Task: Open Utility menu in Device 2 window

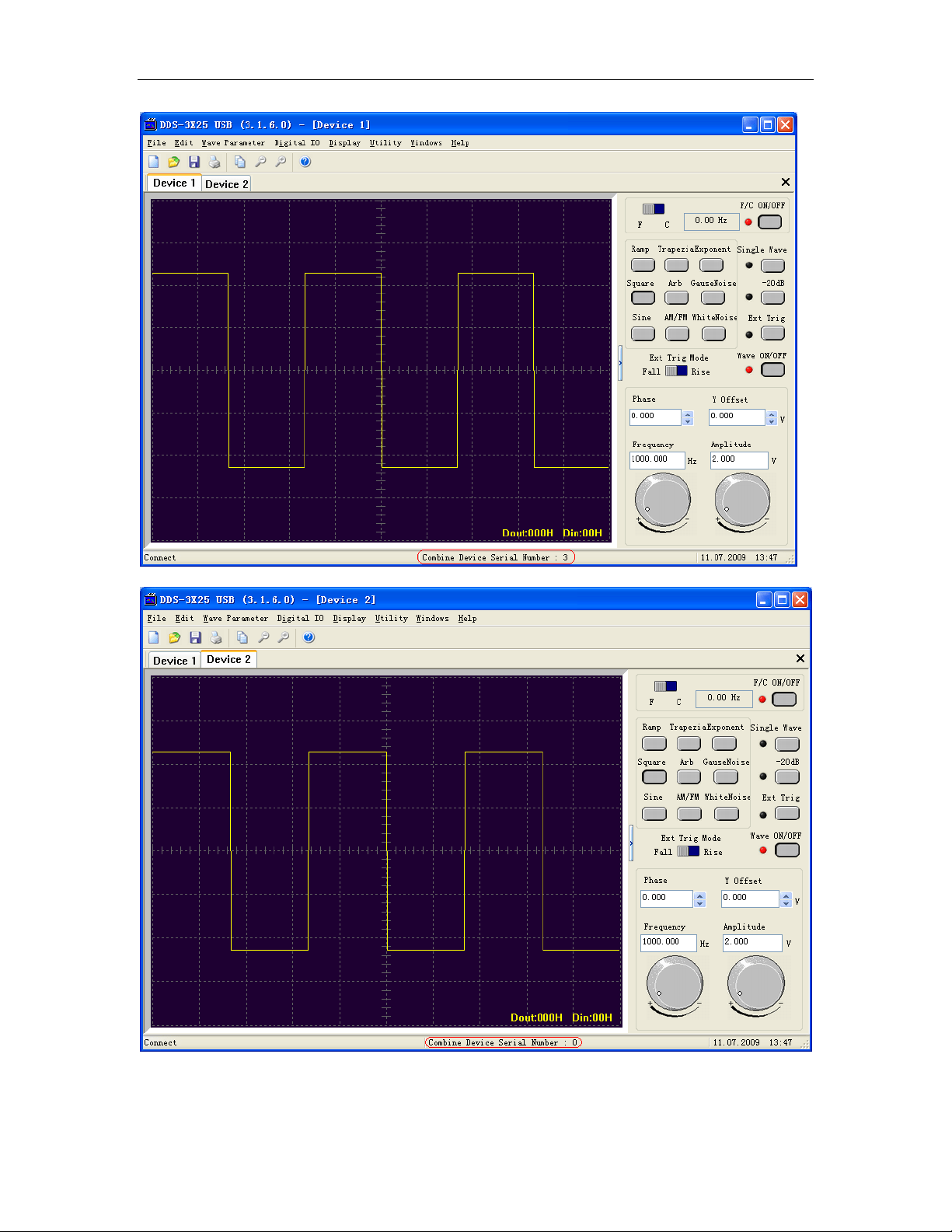Action: pyautogui.click(x=391, y=619)
